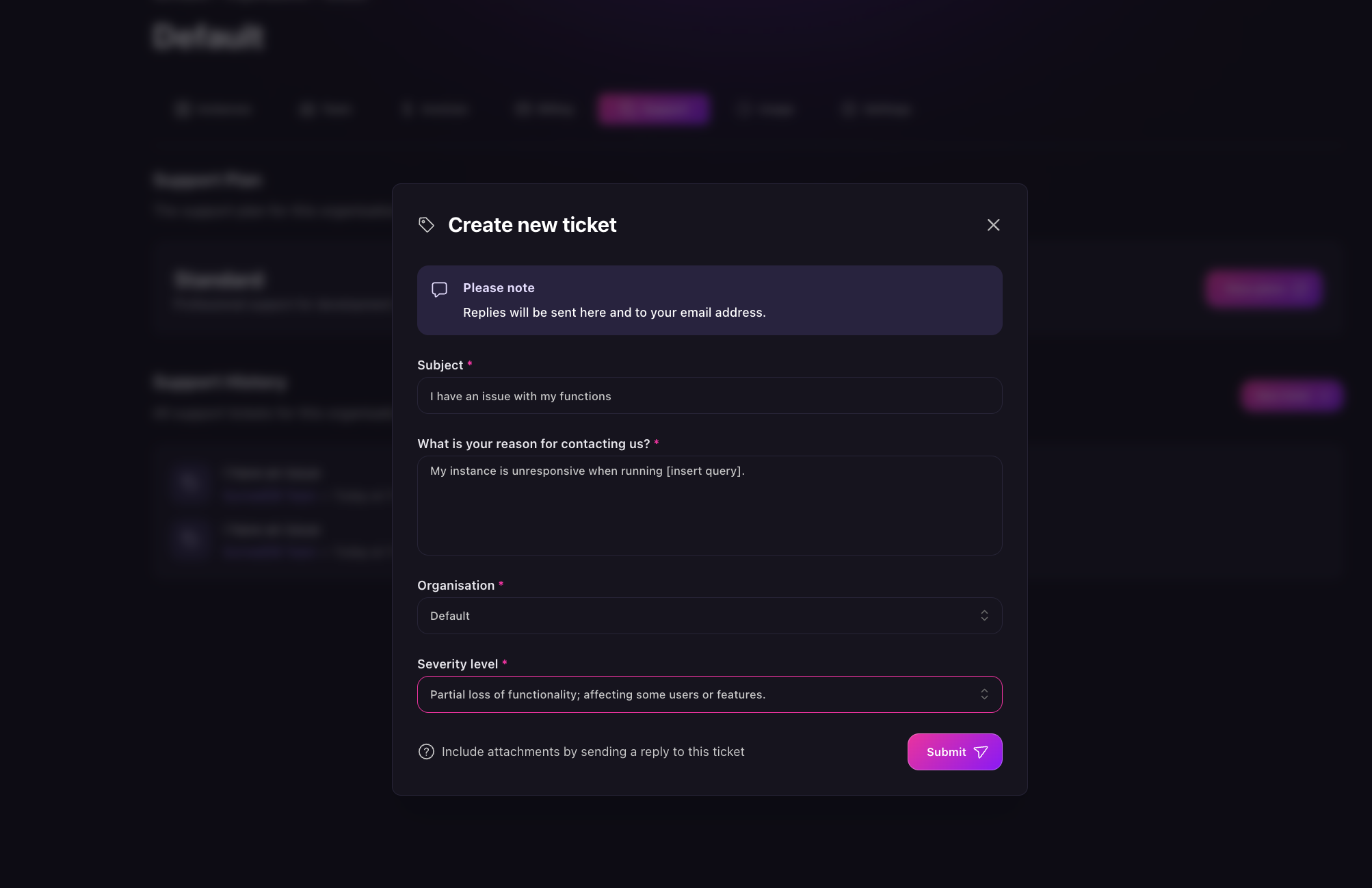The width and height of the screenshot is (1372, 888).
Task: Open the Severity level dropdown
Action: pos(709,694)
